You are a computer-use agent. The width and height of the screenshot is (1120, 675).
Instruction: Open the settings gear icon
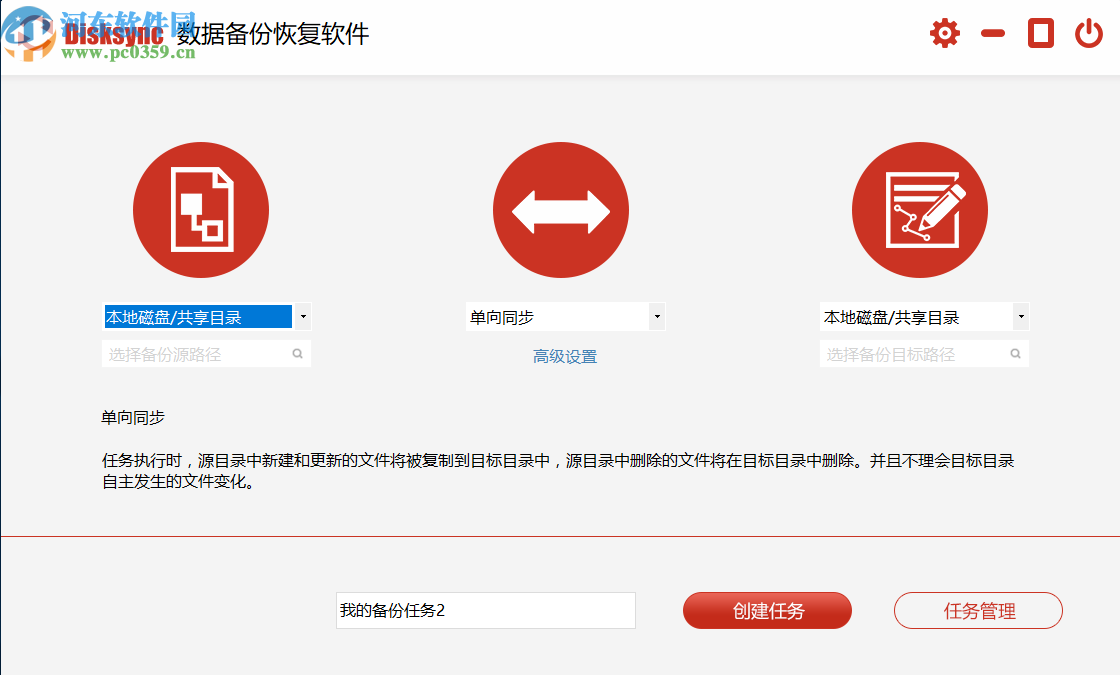click(x=943, y=32)
